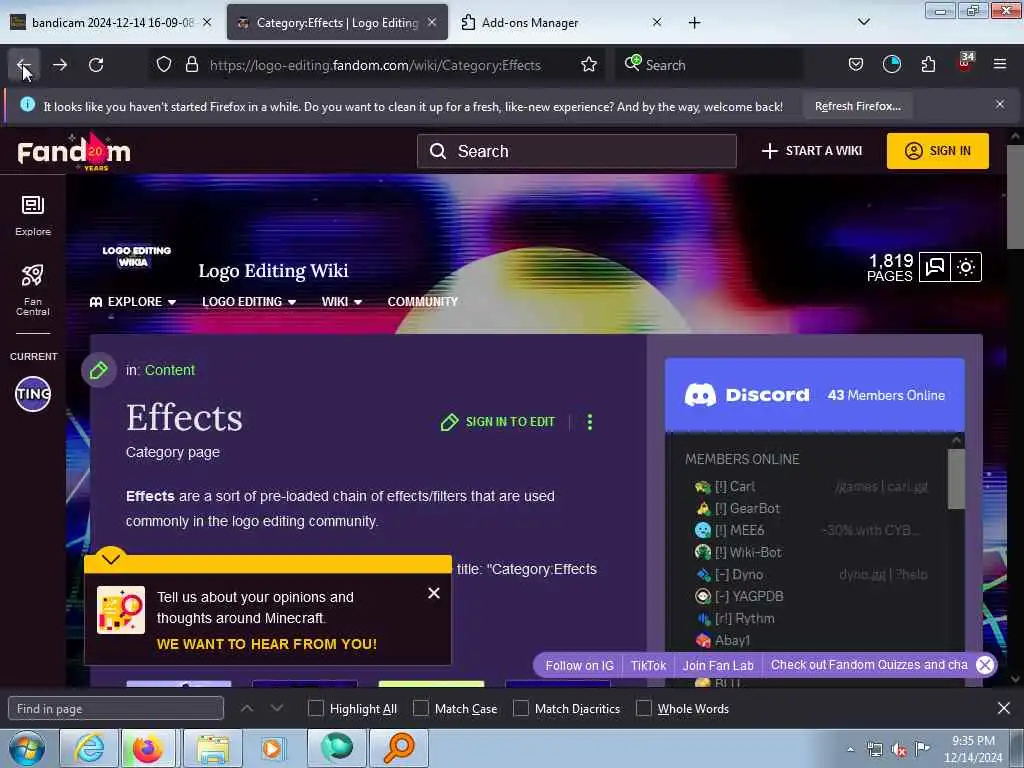1024x768 pixels.
Task: Click the site security padlock icon
Action: pyautogui.click(x=191, y=65)
